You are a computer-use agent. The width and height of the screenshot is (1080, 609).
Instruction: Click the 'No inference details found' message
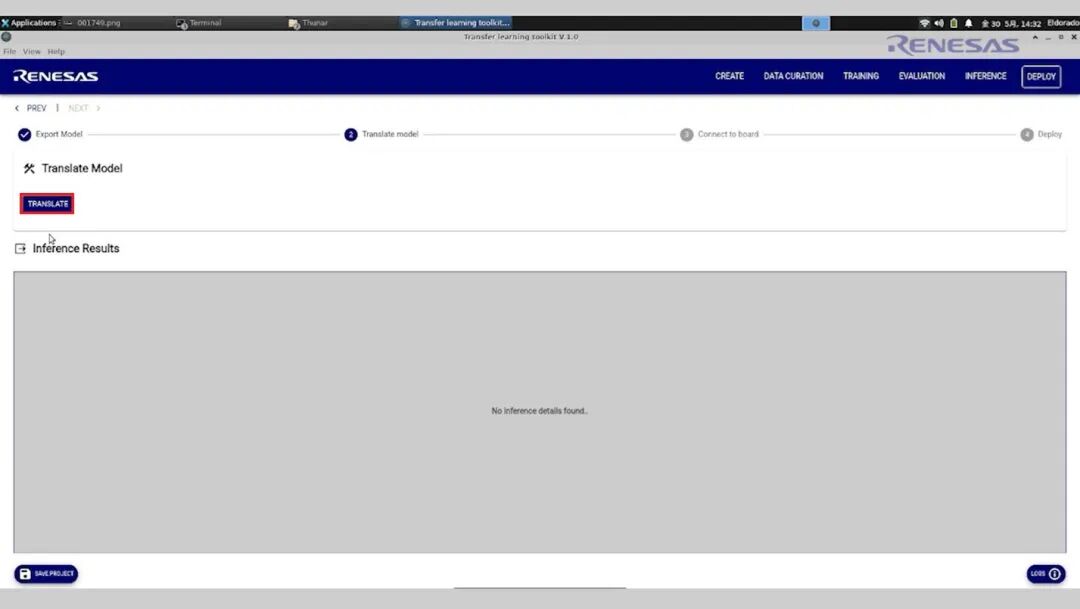pyautogui.click(x=539, y=411)
